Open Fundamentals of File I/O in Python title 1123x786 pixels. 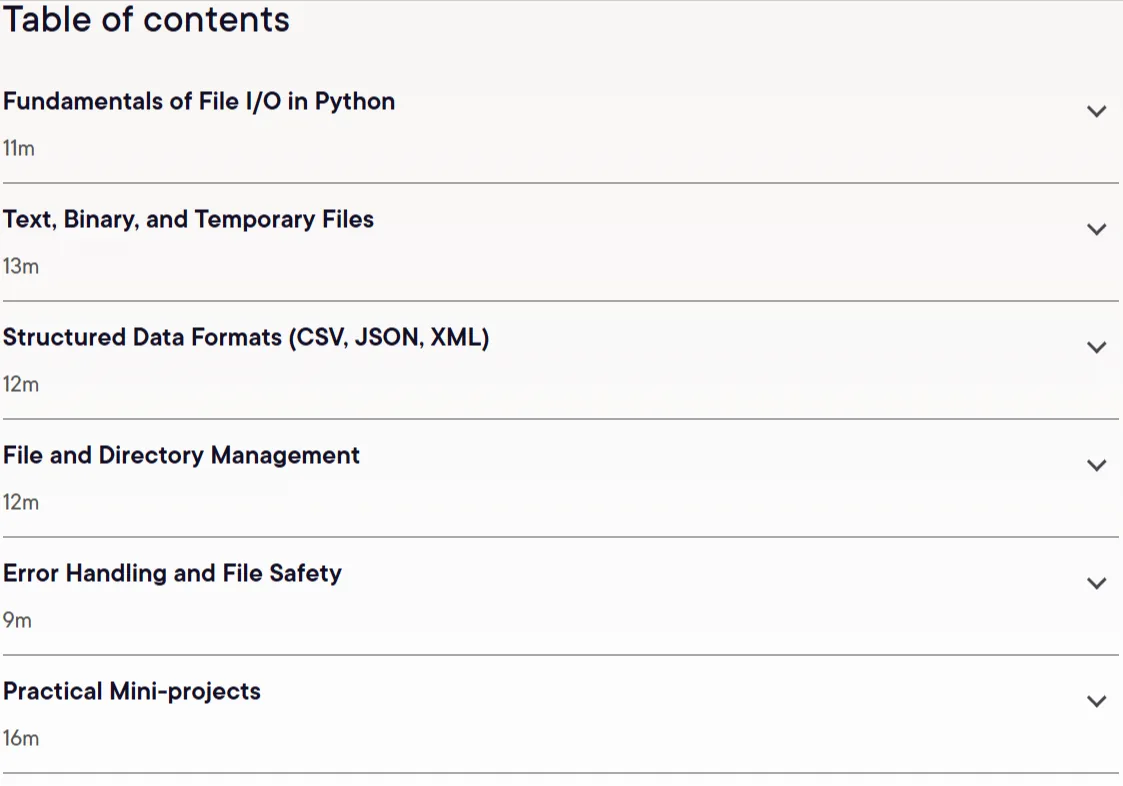(199, 102)
